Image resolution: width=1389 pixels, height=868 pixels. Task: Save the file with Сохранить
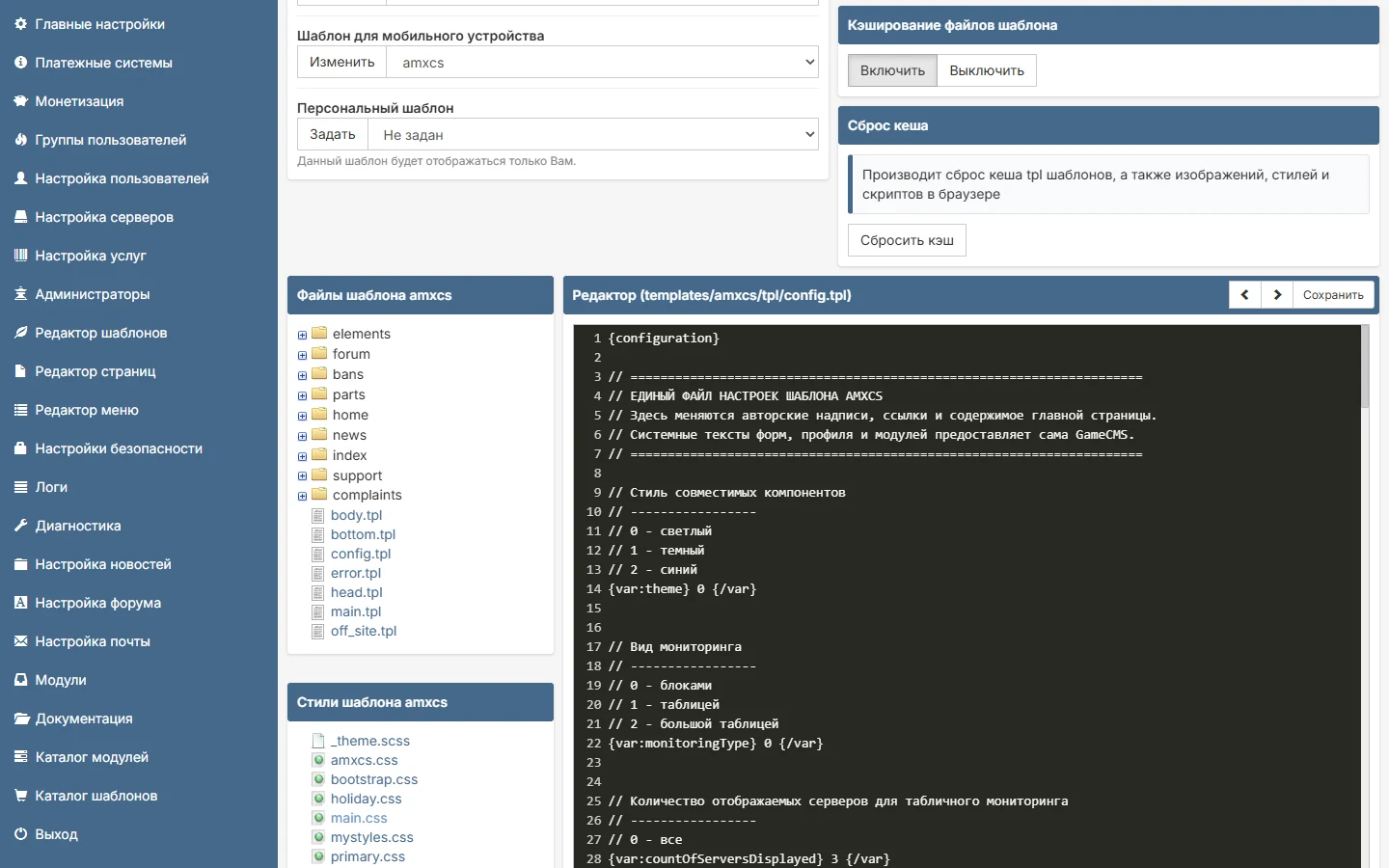(x=1333, y=295)
